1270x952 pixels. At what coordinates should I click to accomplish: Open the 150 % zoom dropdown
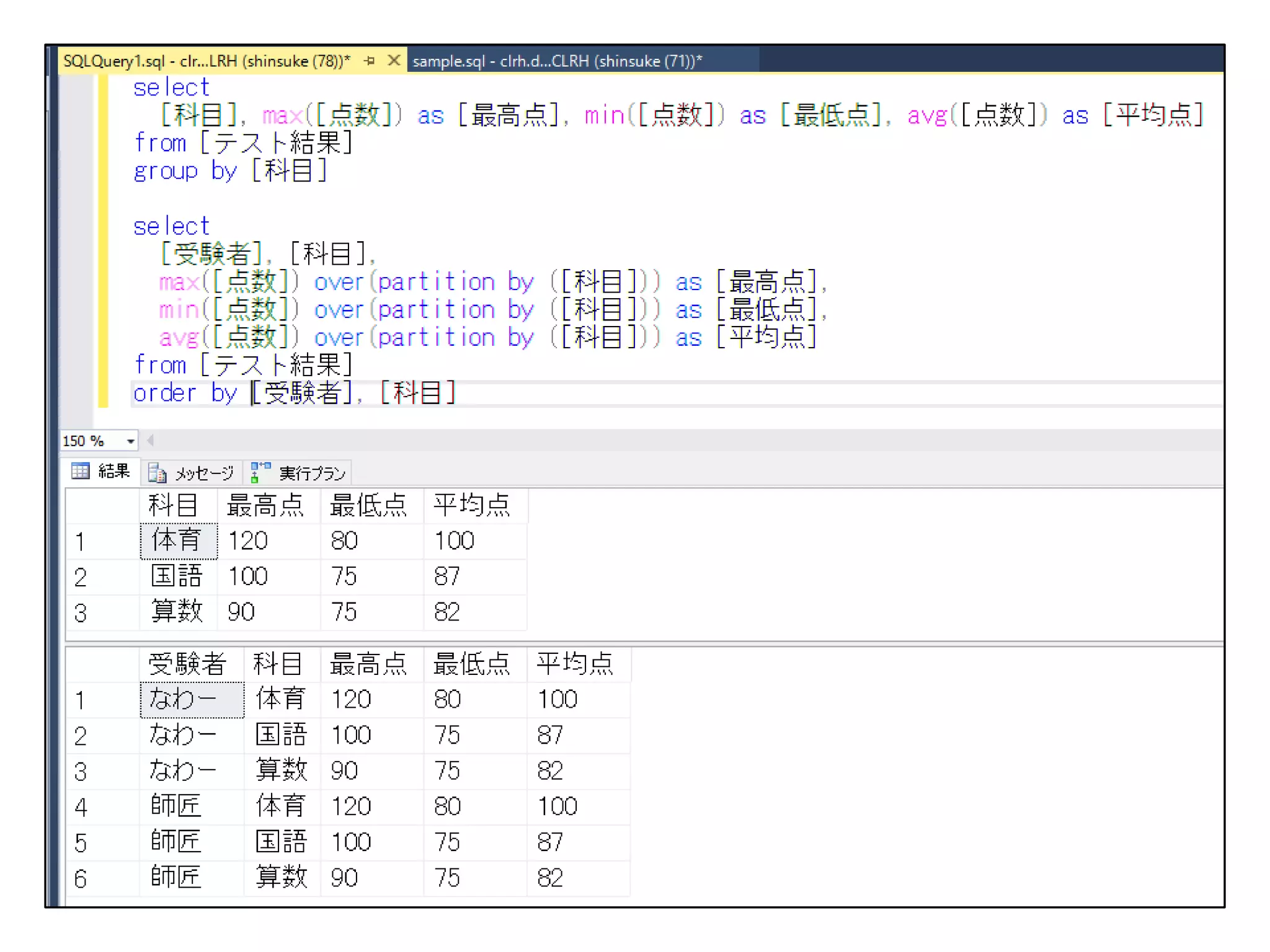coord(130,441)
